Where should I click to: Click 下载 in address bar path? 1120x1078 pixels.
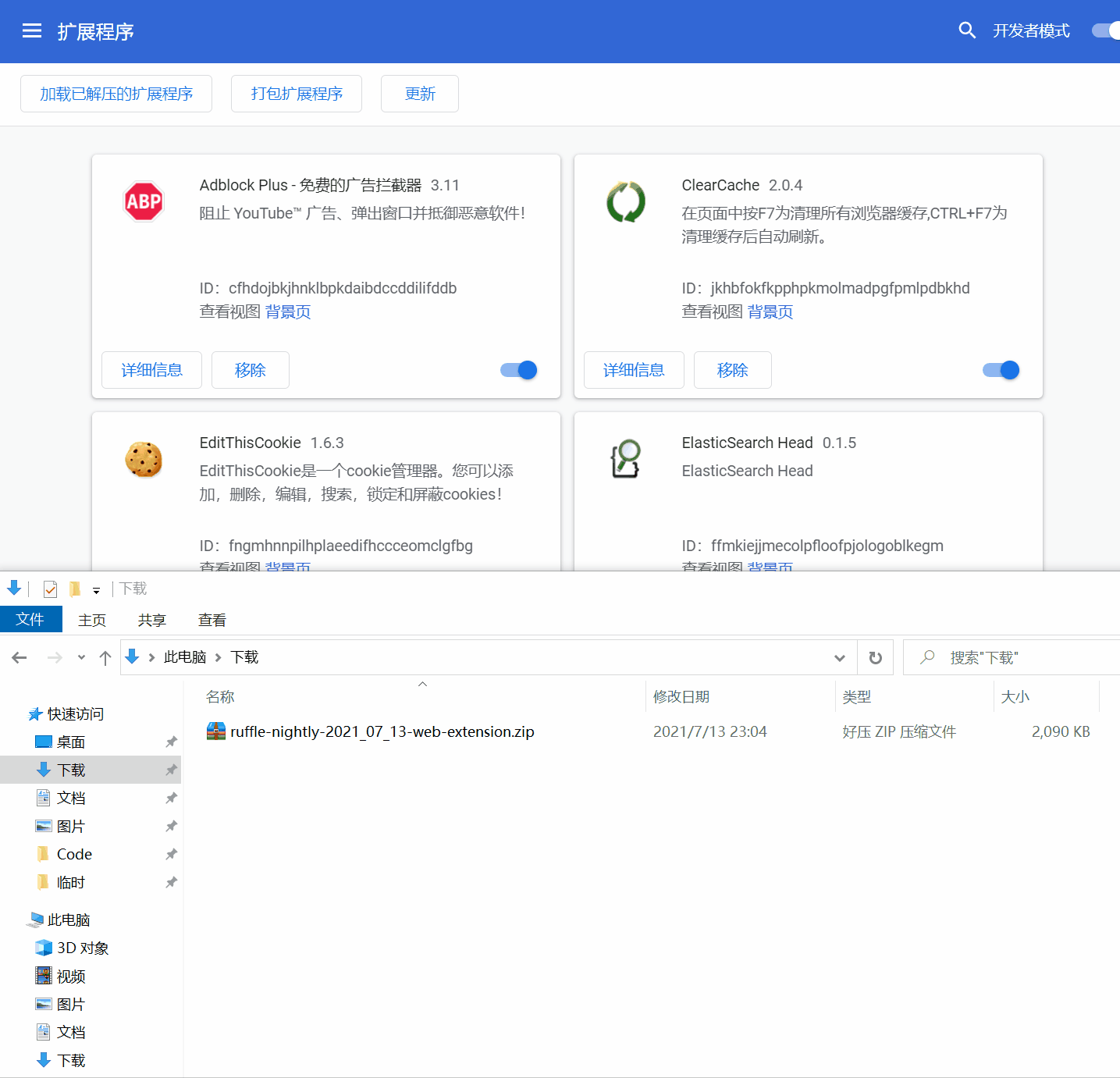tap(244, 657)
